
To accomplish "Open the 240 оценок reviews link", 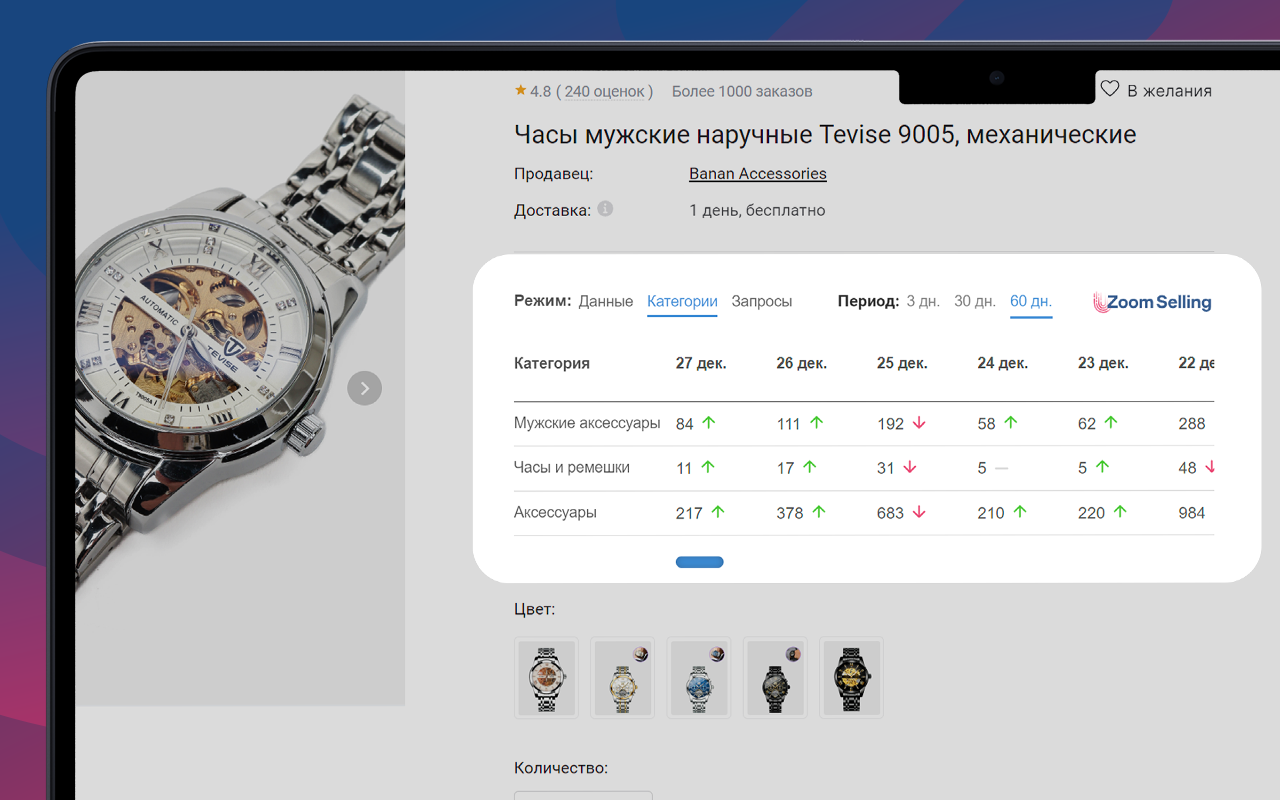I will click(605, 91).
